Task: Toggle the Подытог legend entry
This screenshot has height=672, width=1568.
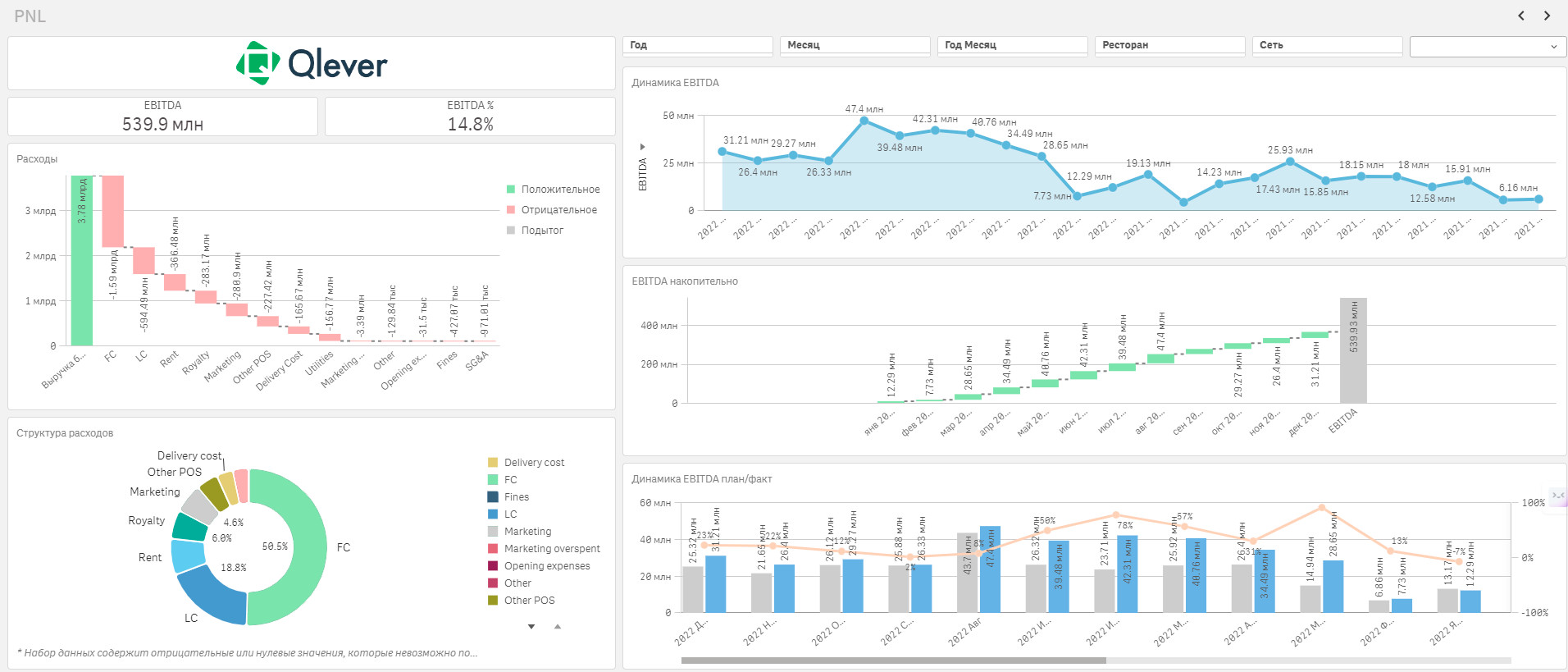Action: (x=536, y=231)
